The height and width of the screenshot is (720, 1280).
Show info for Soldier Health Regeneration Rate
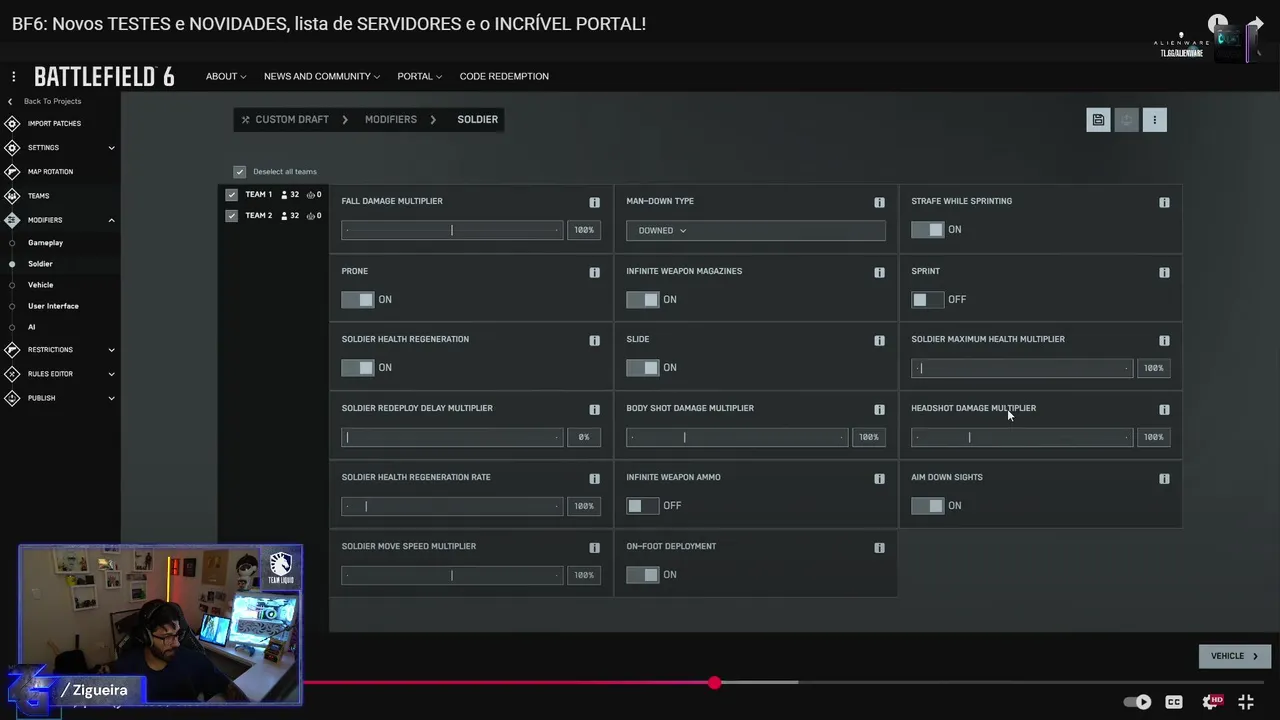(x=594, y=478)
